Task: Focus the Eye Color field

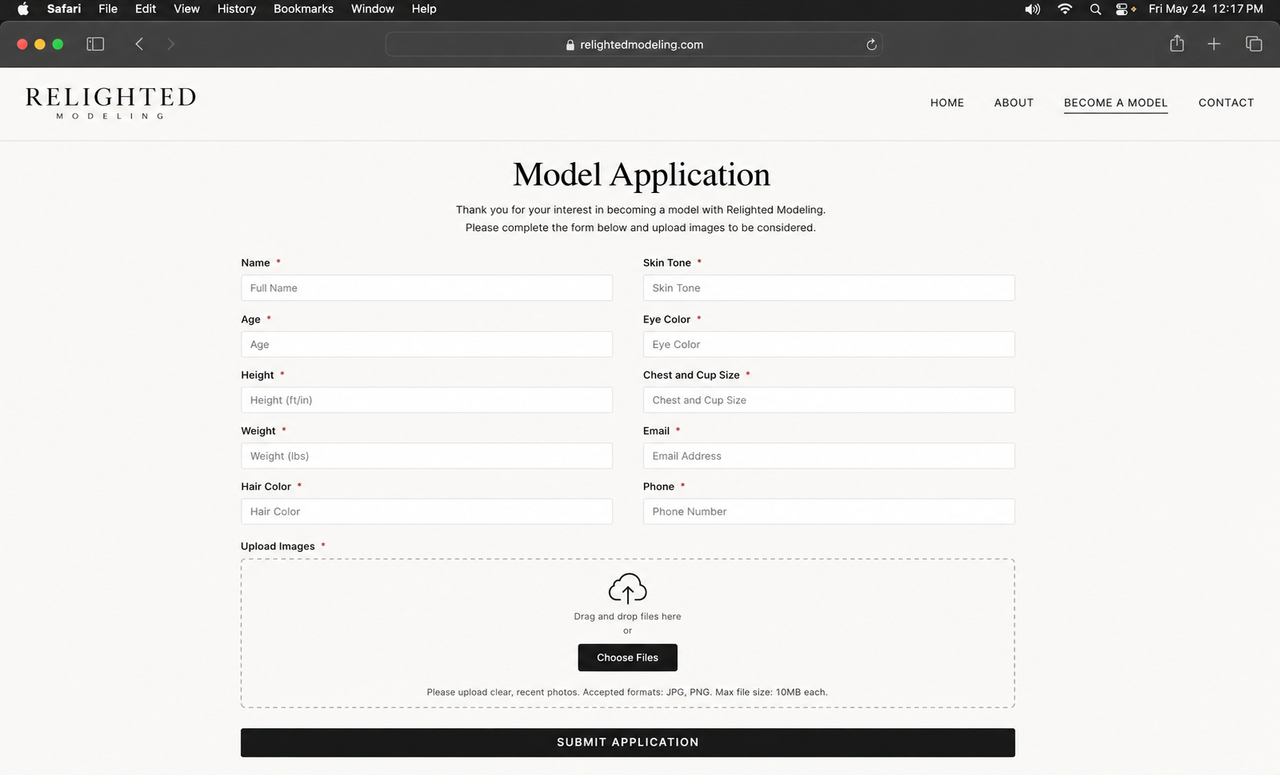Action: pyautogui.click(x=829, y=344)
